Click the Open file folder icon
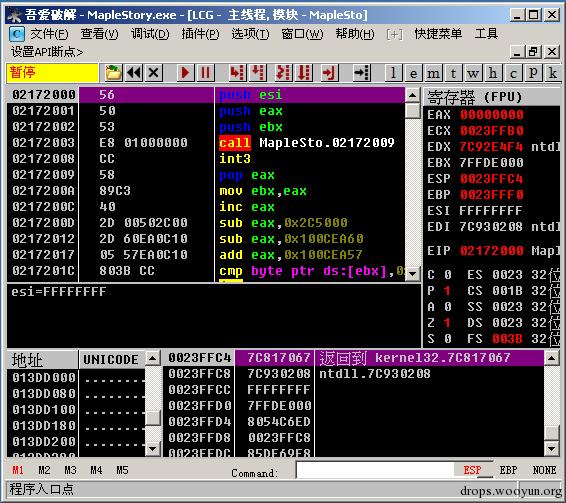This screenshot has width=566, height=503. [x=113, y=73]
